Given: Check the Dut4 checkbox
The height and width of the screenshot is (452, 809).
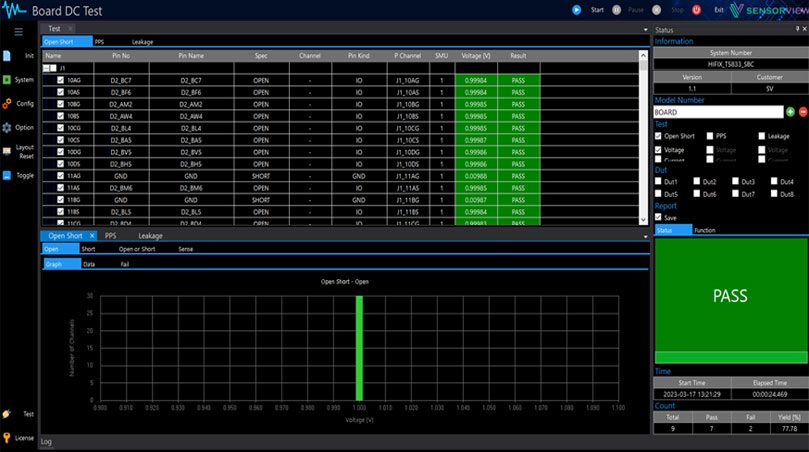Looking at the screenshot, I should tap(774, 181).
